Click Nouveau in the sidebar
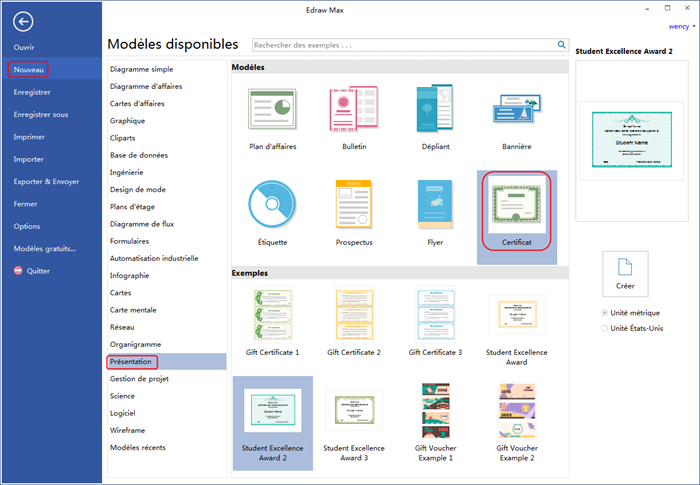The height and width of the screenshot is (485, 700). tap(29, 70)
